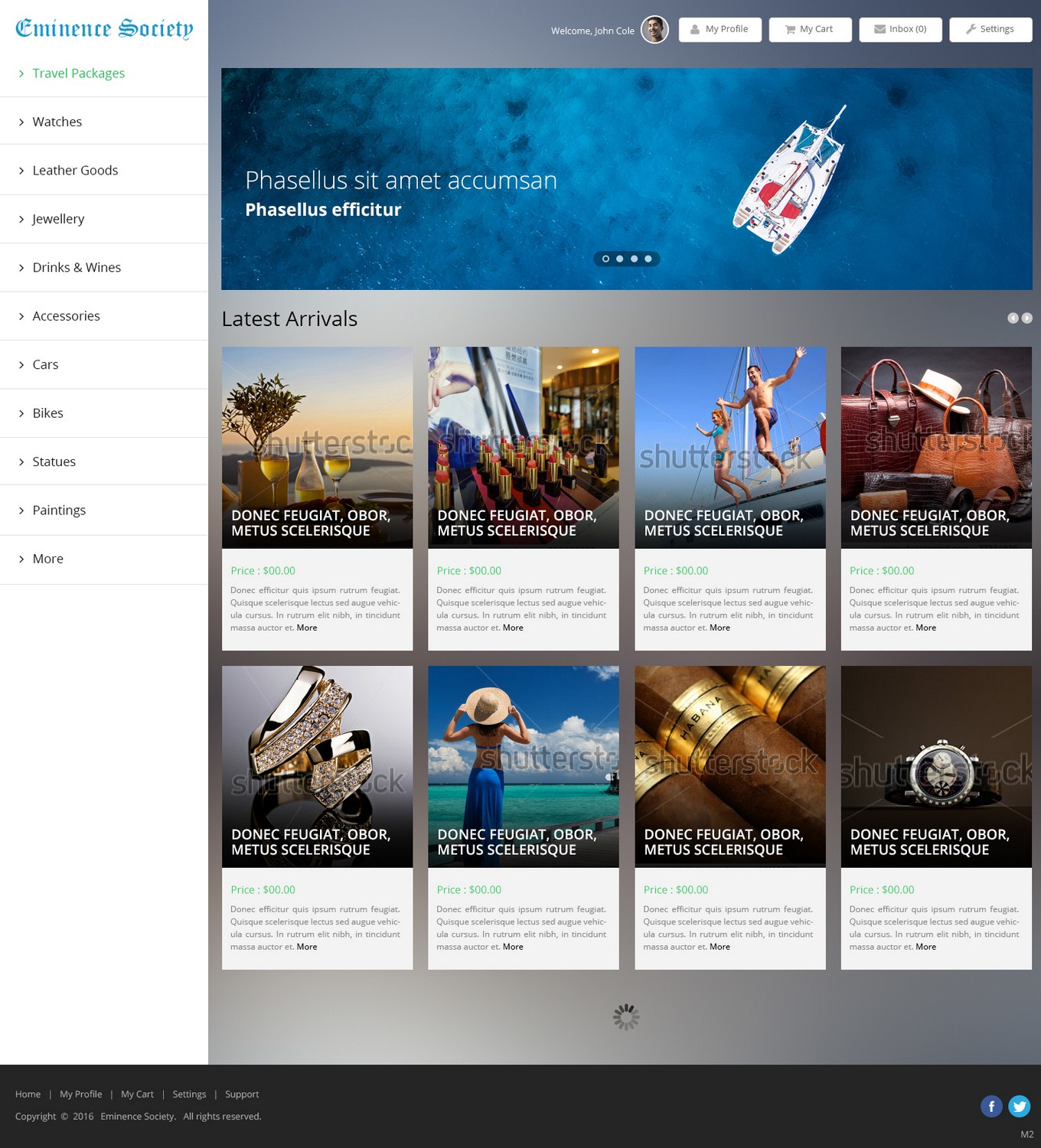
Task: Open My Cart from top bar
Action: tap(810, 29)
